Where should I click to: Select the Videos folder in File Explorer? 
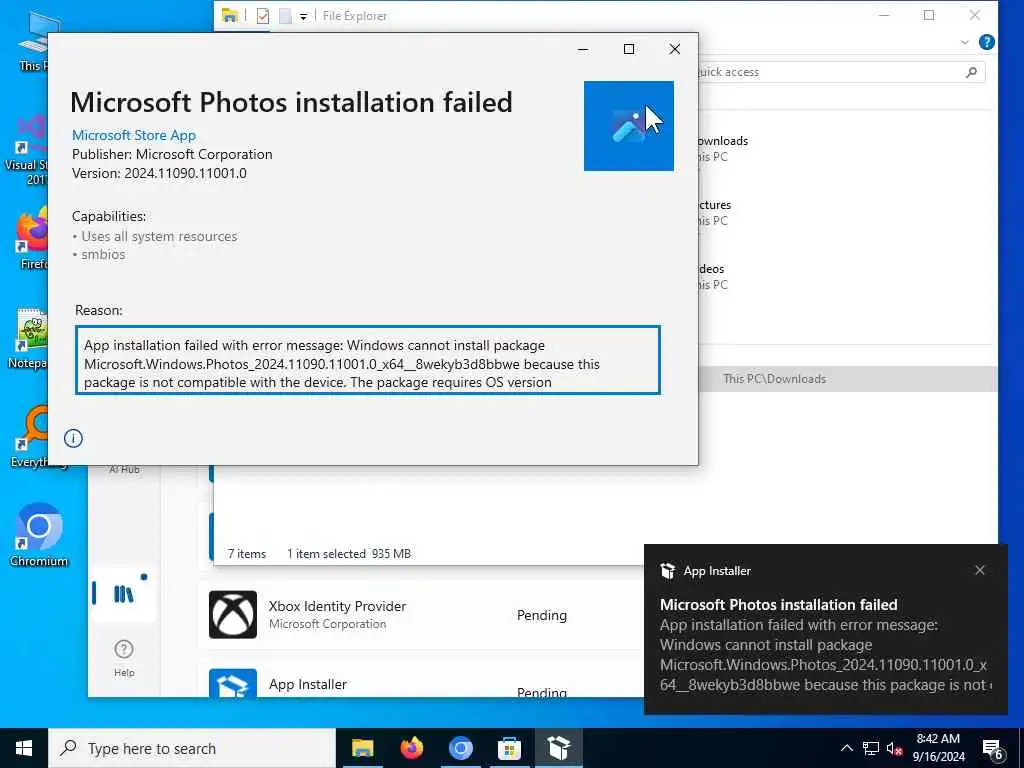(x=712, y=276)
